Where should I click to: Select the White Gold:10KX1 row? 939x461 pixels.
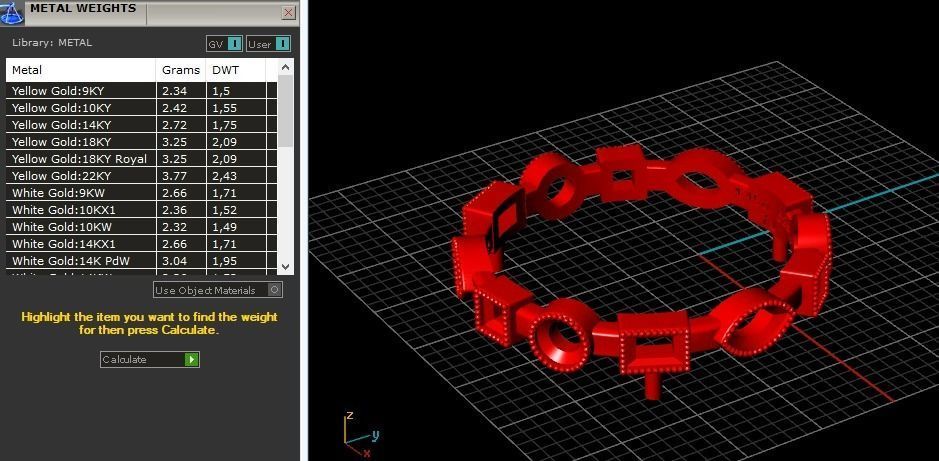tap(142, 210)
